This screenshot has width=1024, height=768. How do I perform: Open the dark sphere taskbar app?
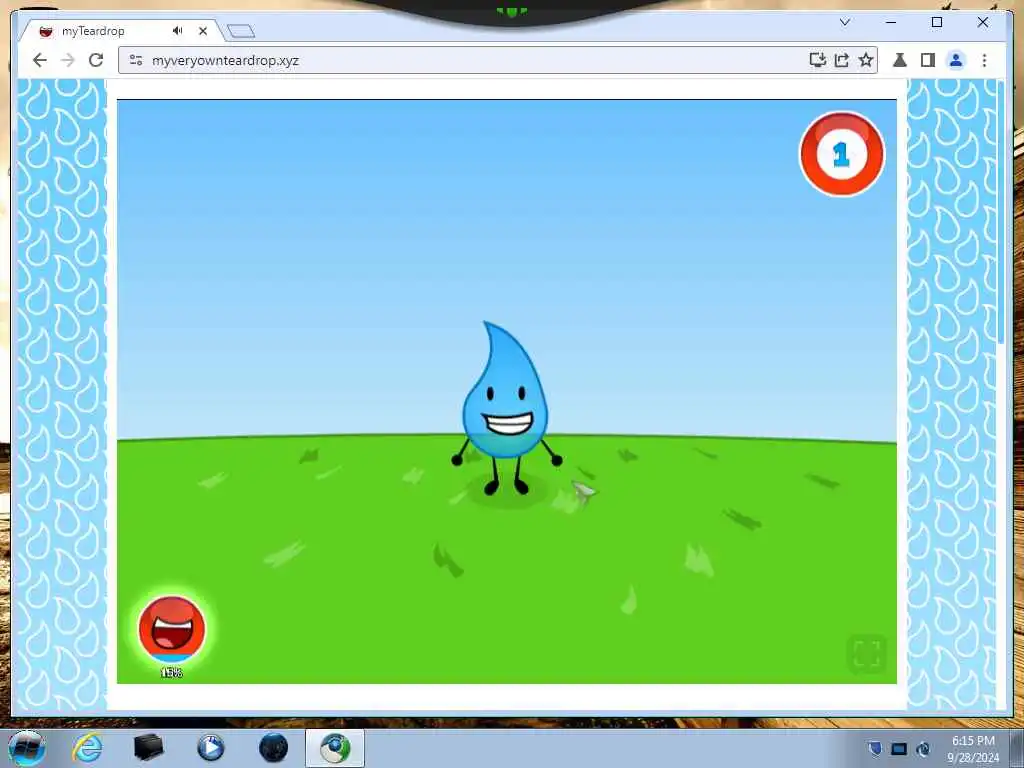[273, 748]
